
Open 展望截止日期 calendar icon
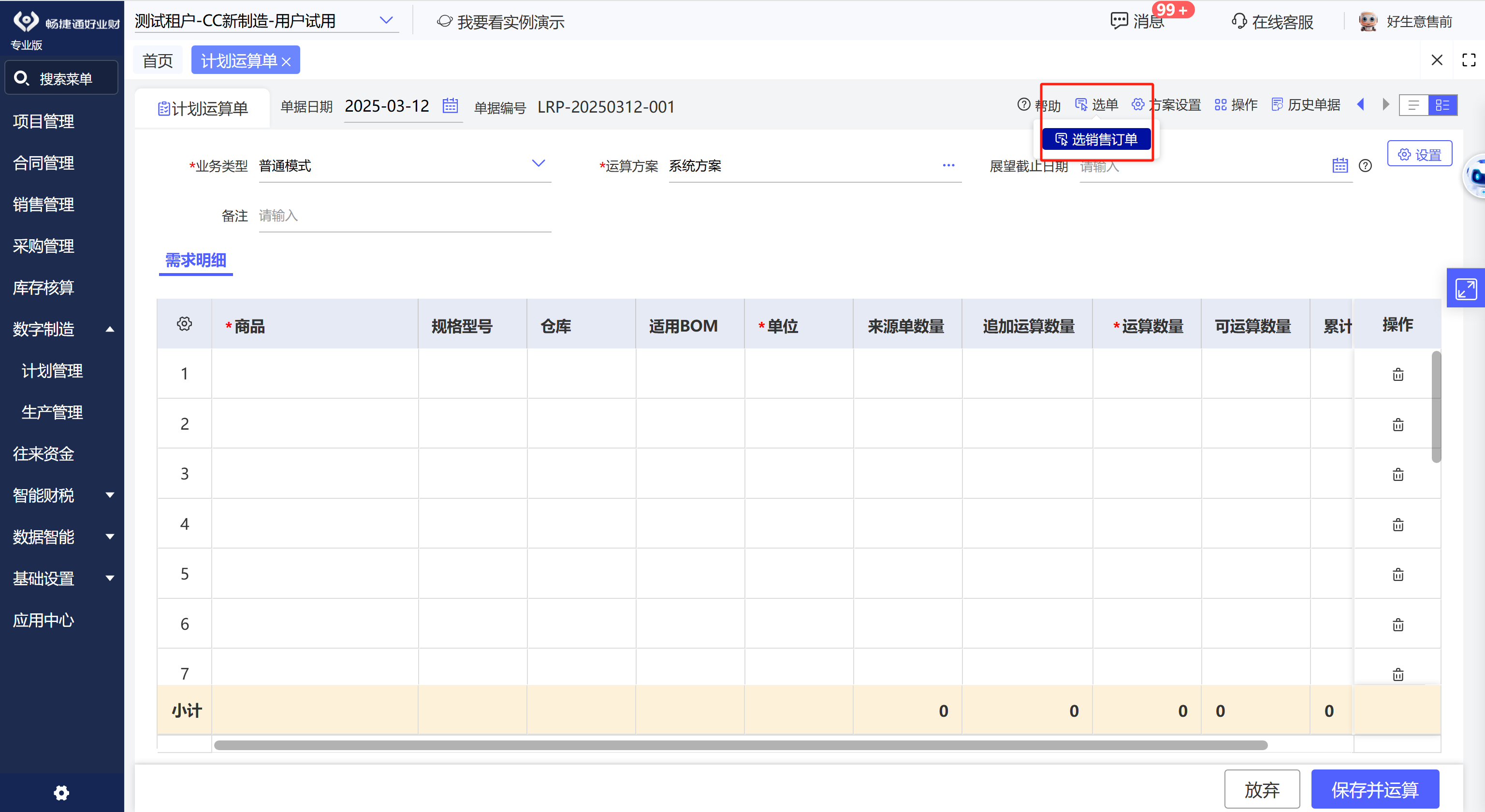(x=1340, y=165)
